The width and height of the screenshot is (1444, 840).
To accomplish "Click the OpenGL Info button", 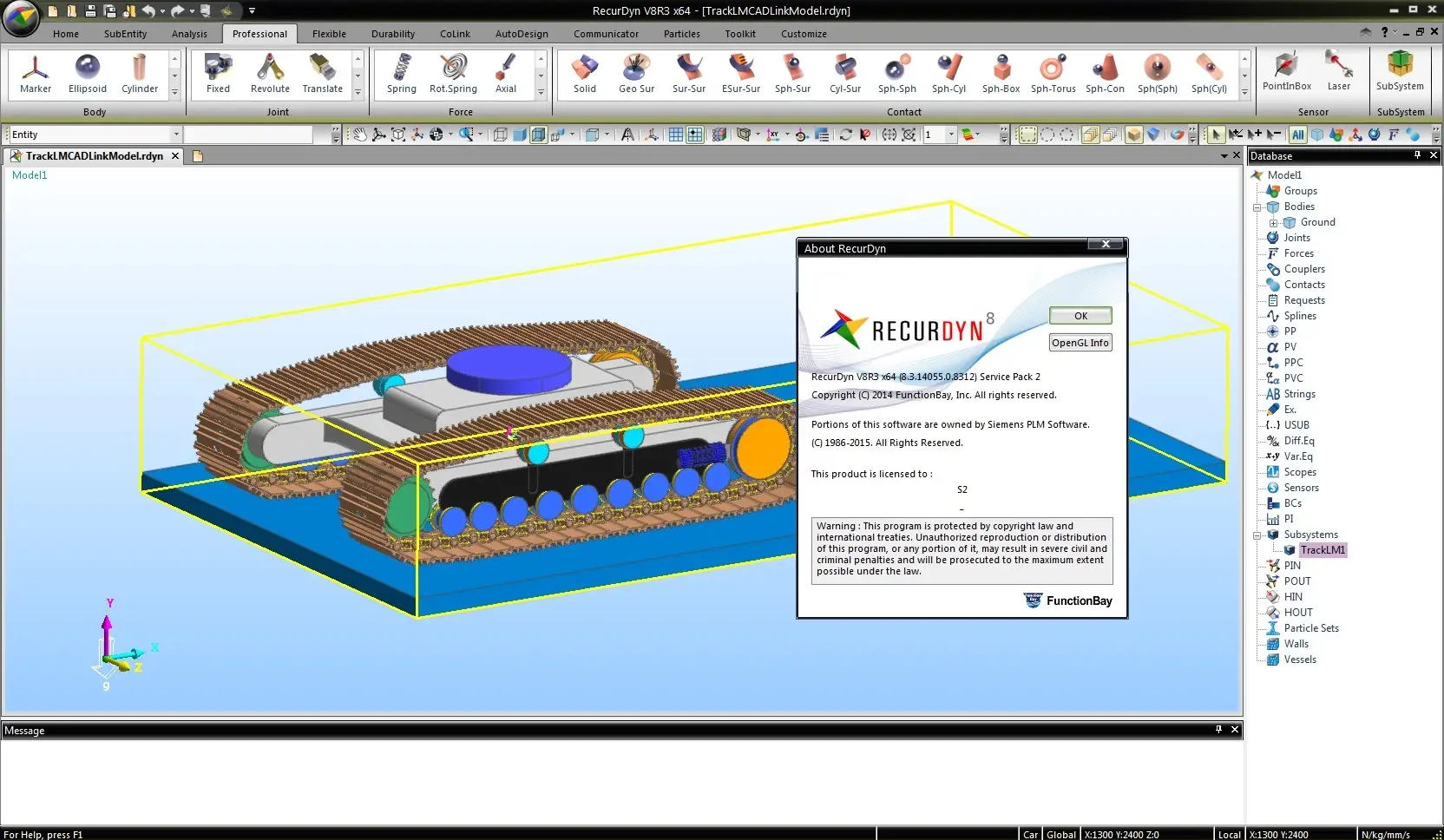I will pos(1080,343).
